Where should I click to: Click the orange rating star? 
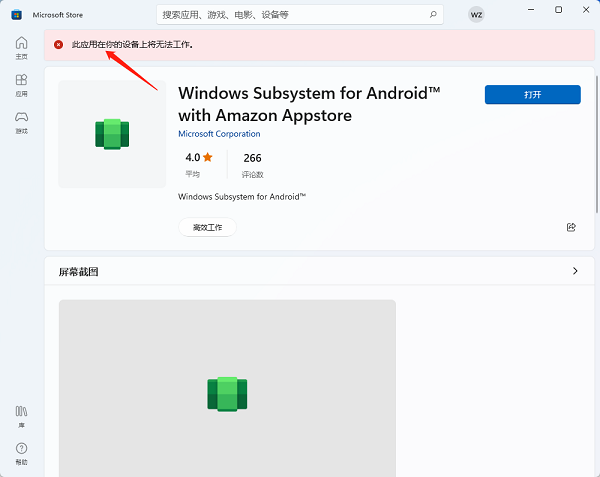click(x=208, y=157)
